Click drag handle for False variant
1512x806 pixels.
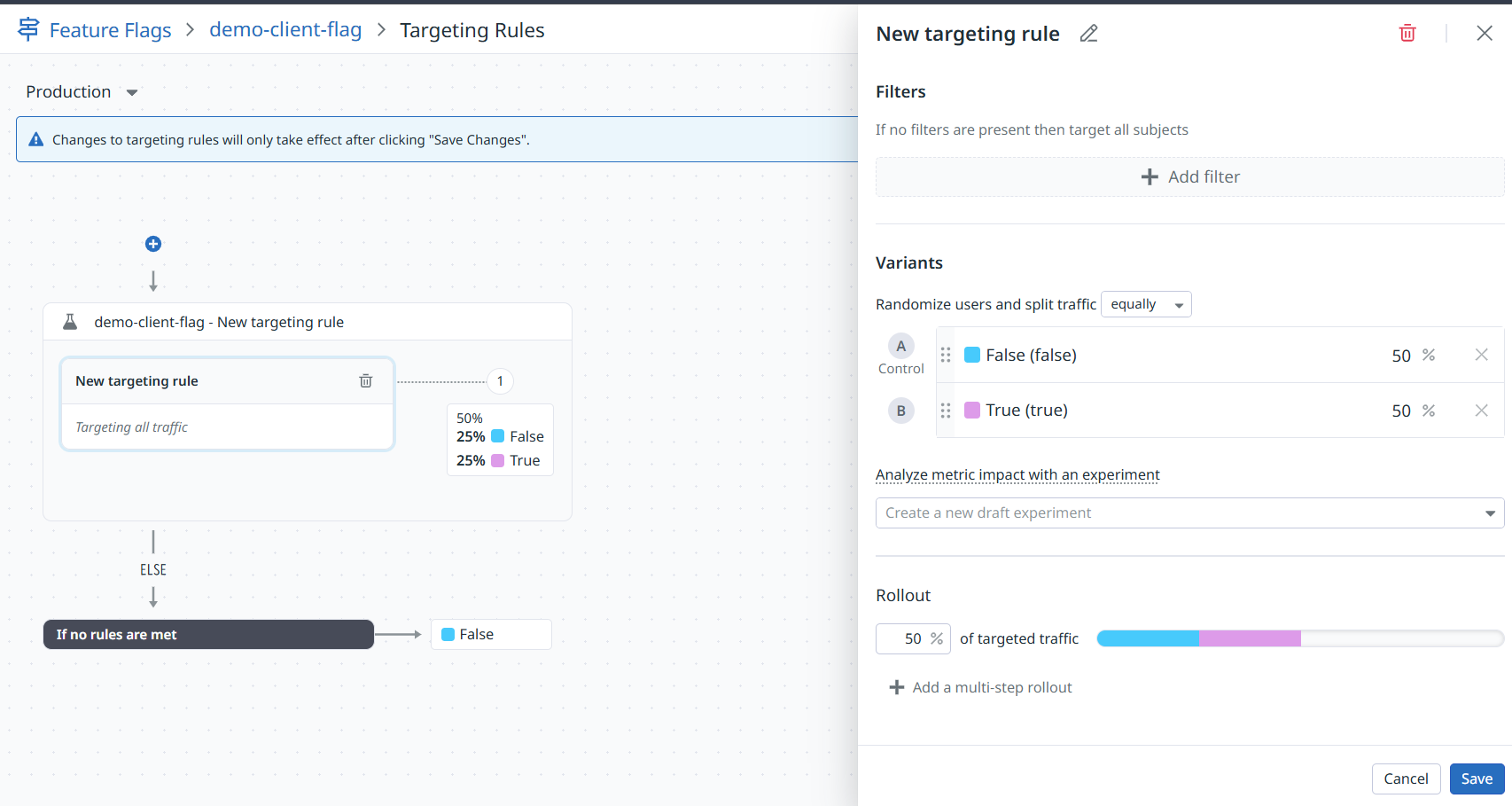[x=946, y=355]
